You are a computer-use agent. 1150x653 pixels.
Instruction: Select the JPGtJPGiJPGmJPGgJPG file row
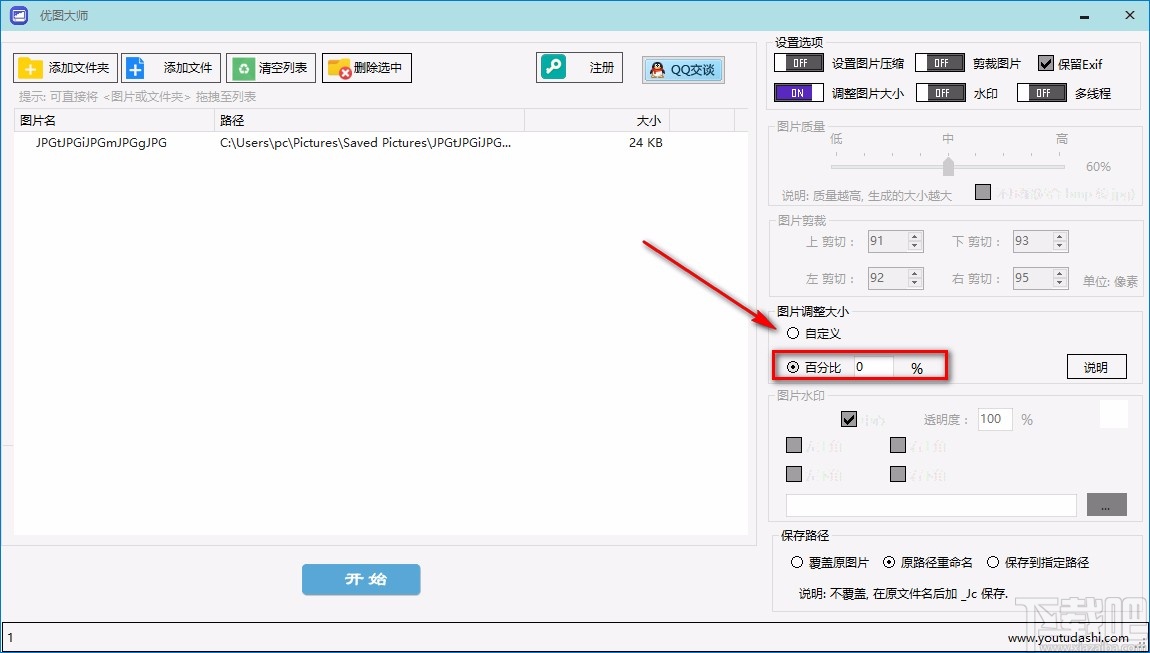381,143
